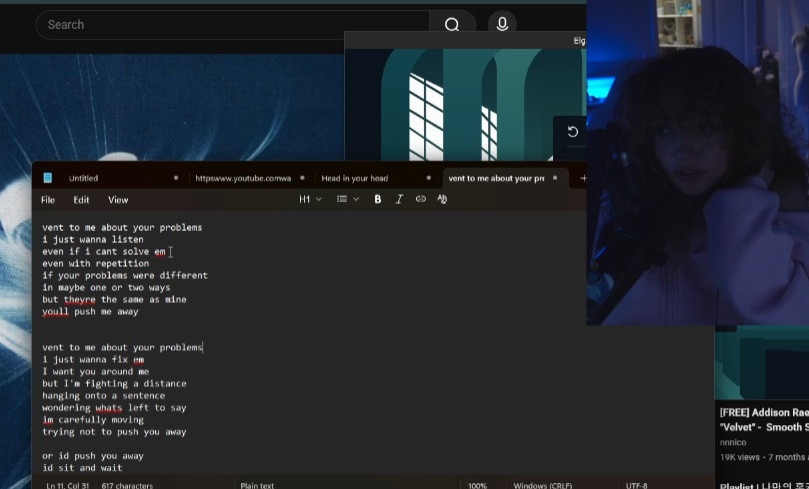Click the line 'youll push me away'
Image resolution: width=809 pixels, height=489 pixels.
click(x=90, y=312)
